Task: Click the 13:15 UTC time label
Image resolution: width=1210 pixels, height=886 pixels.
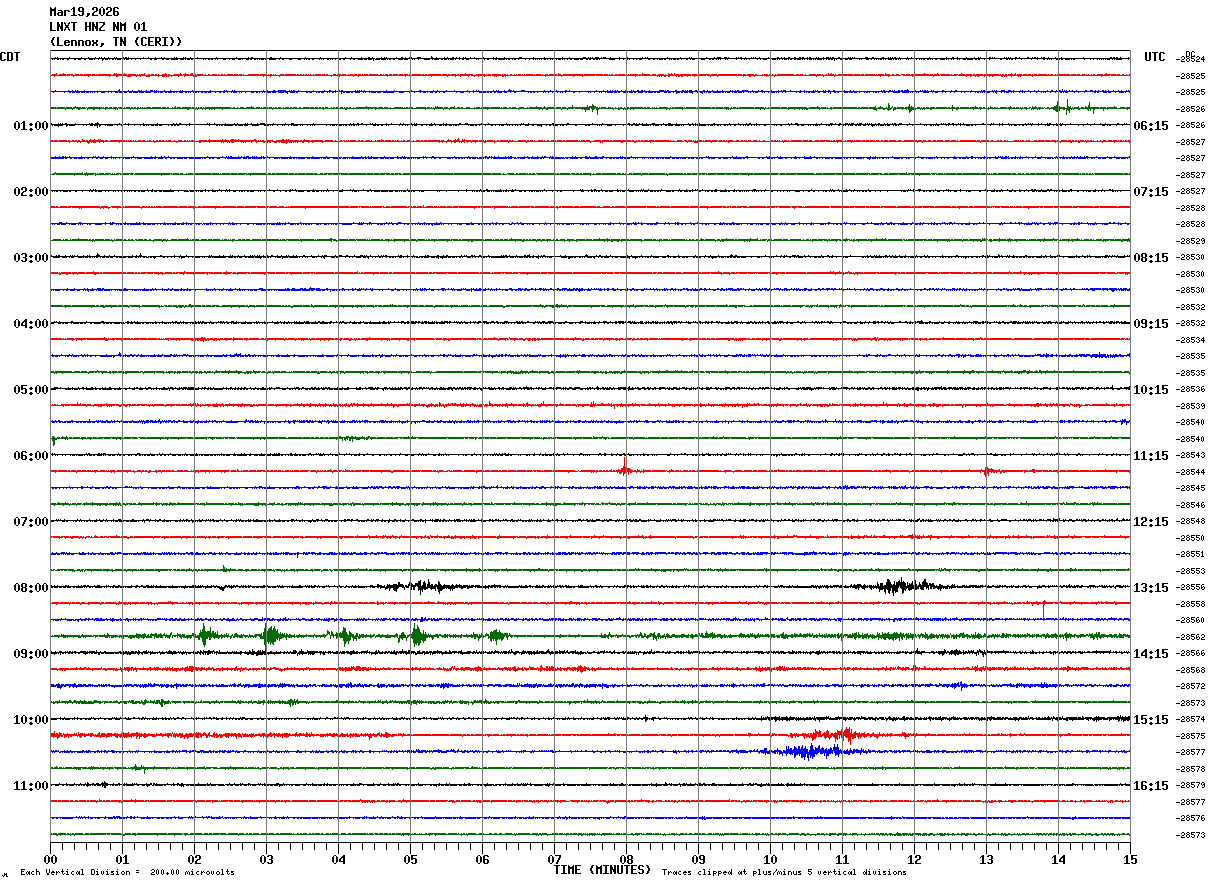Action: [1151, 588]
